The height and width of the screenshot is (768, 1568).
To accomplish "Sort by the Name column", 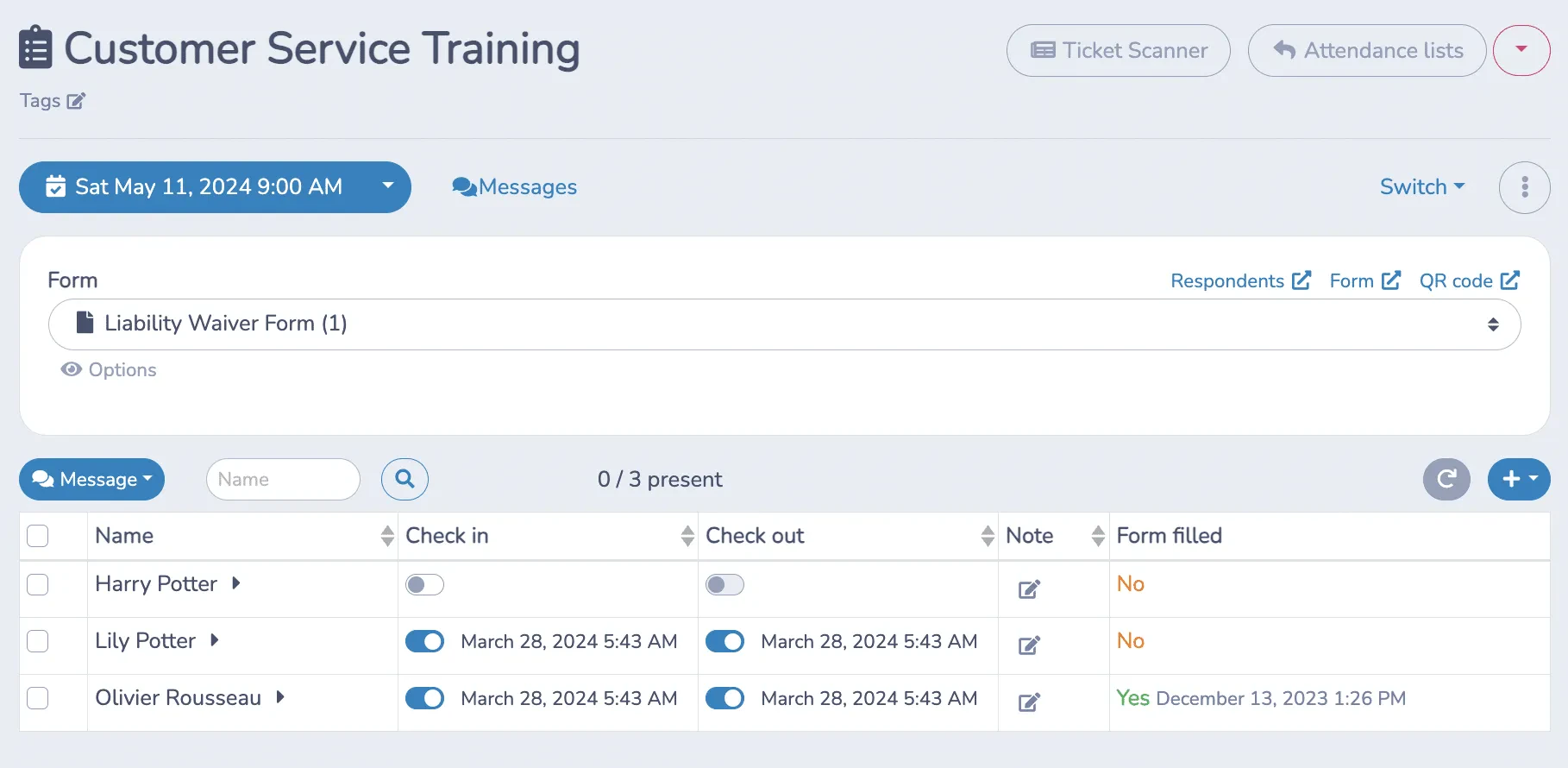I will tap(387, 536).
